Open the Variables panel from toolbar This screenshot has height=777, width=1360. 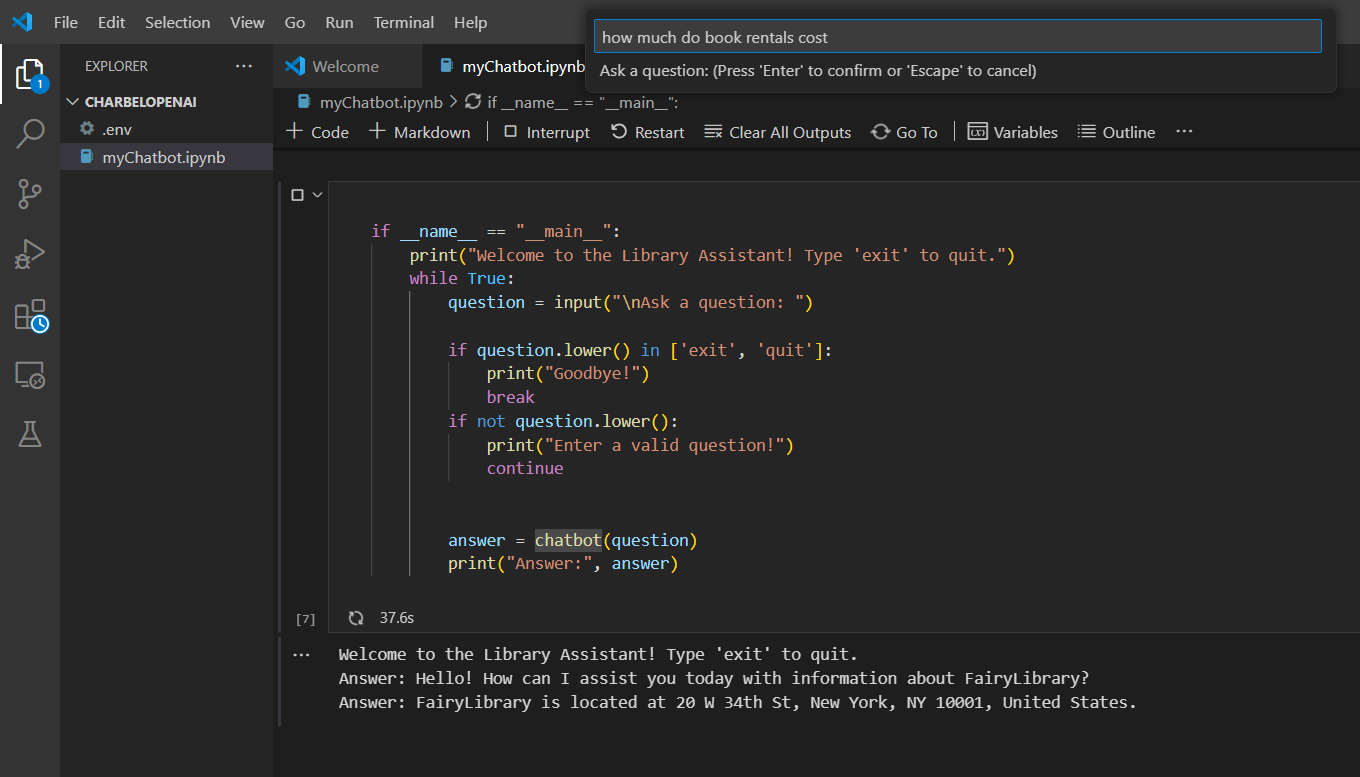[x=1013, y=132]
